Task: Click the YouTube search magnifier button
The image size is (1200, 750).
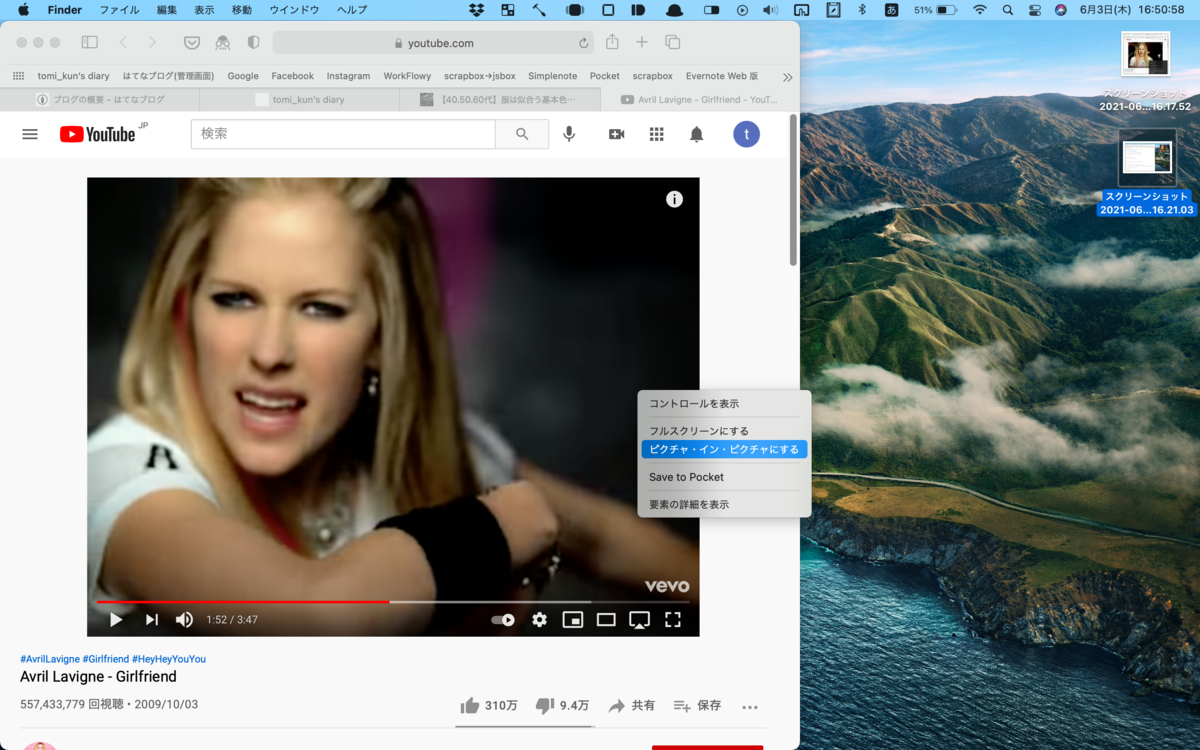Action: [x=522, y=134]
